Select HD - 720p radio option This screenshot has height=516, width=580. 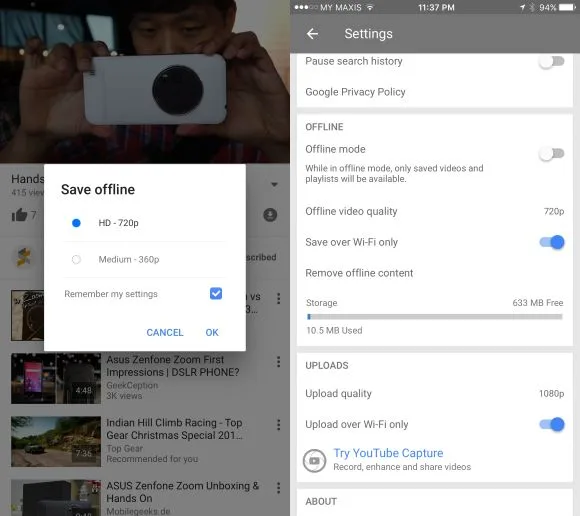[x=76, y=223]
